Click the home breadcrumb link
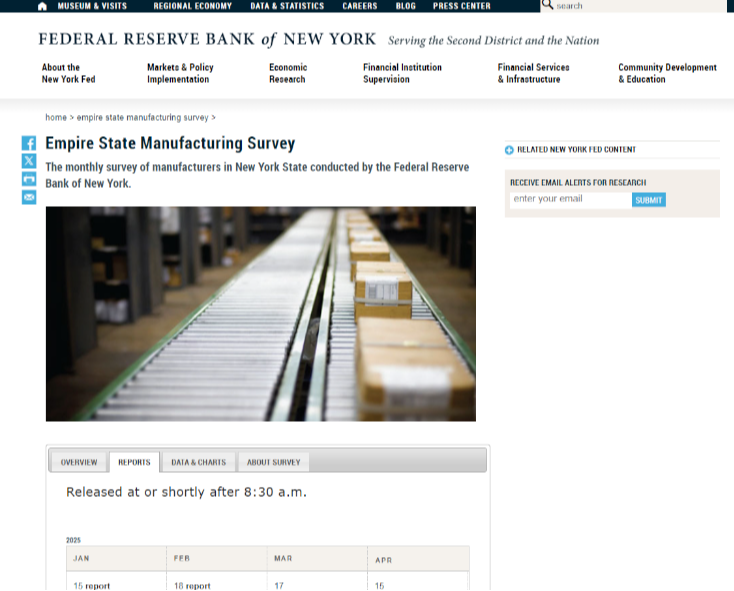Viewport: 734px width, 591px height. 56,117
